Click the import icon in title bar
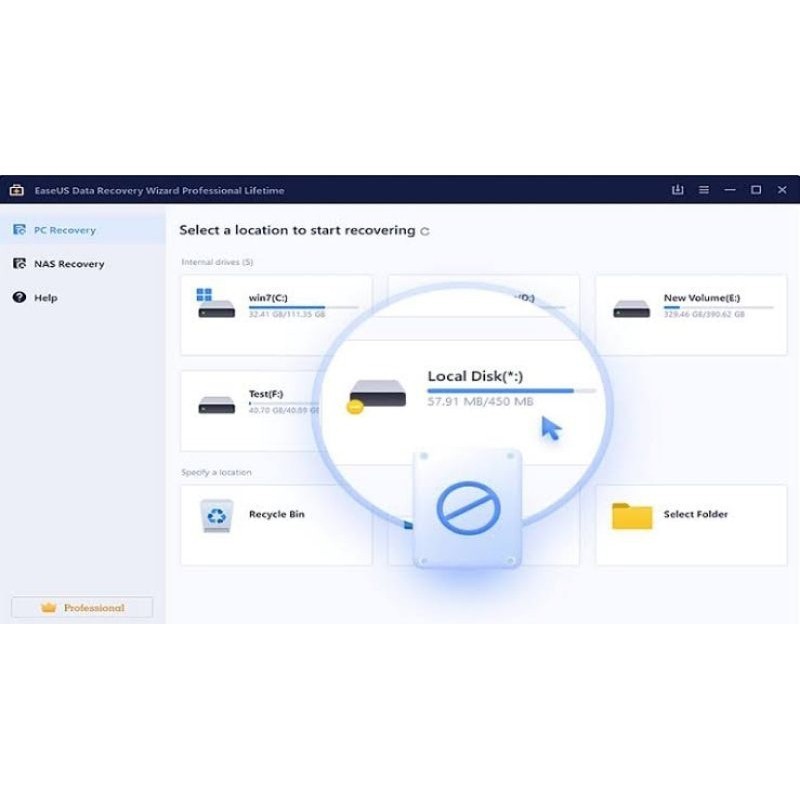This screenshot has width=800, height=800. (x=678, y=190)
